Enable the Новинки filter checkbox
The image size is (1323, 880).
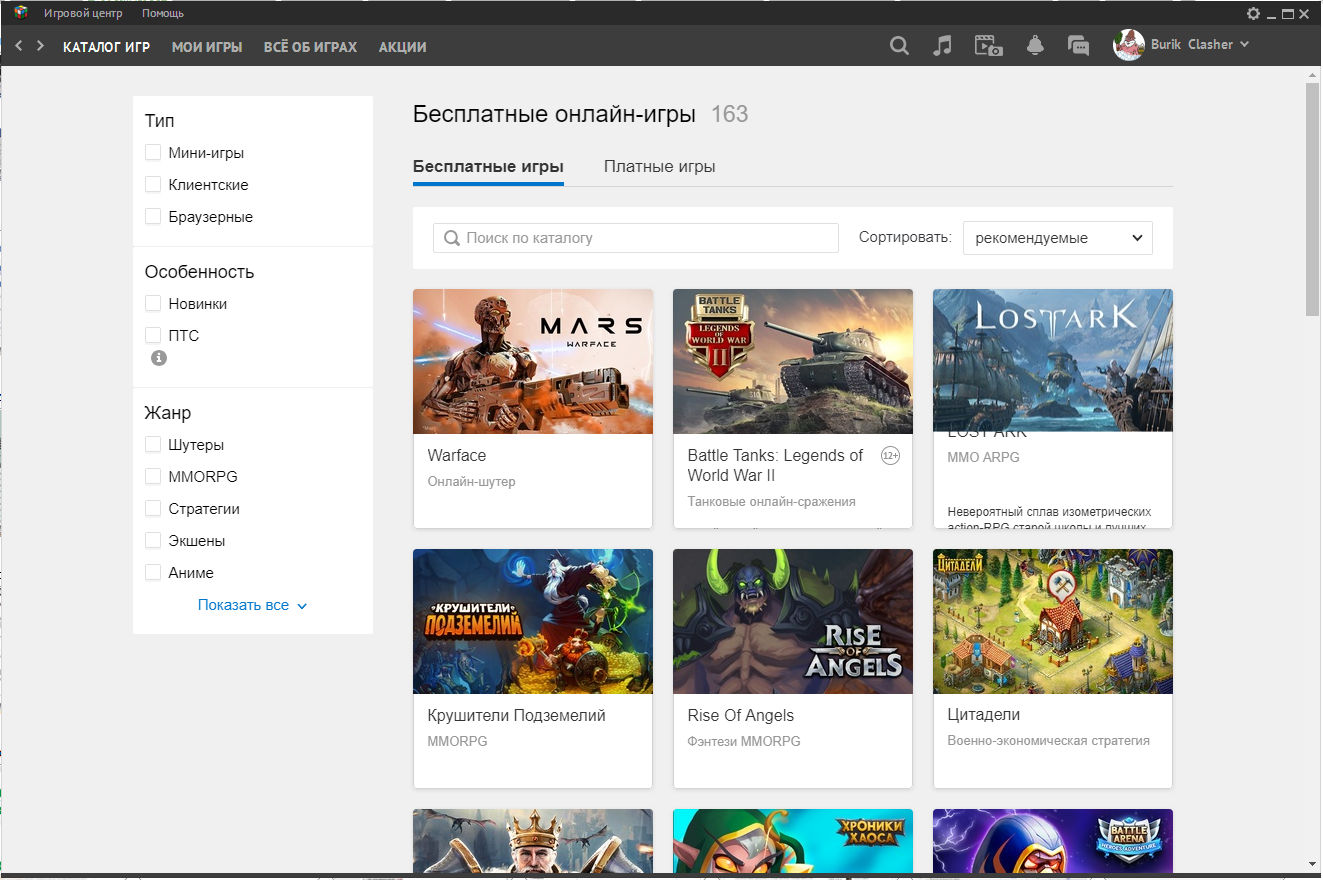[x=153, y=304]
